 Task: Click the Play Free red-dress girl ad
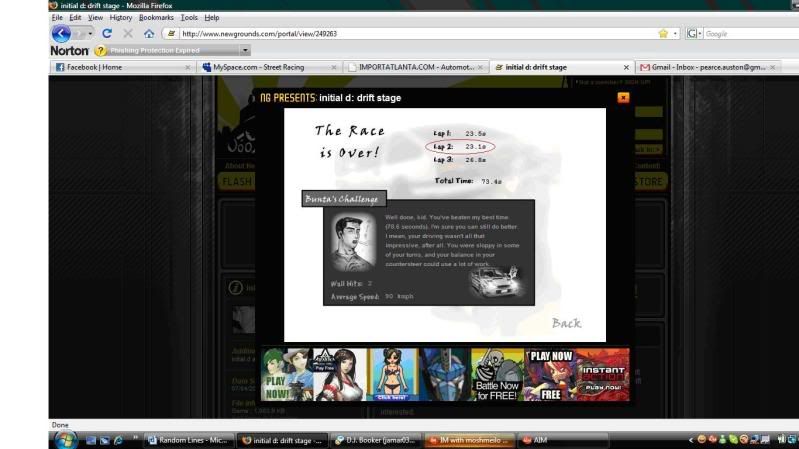coord(340,375)
